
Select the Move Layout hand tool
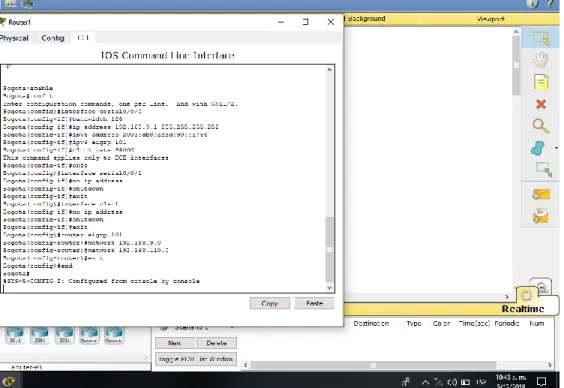point(541,60)
